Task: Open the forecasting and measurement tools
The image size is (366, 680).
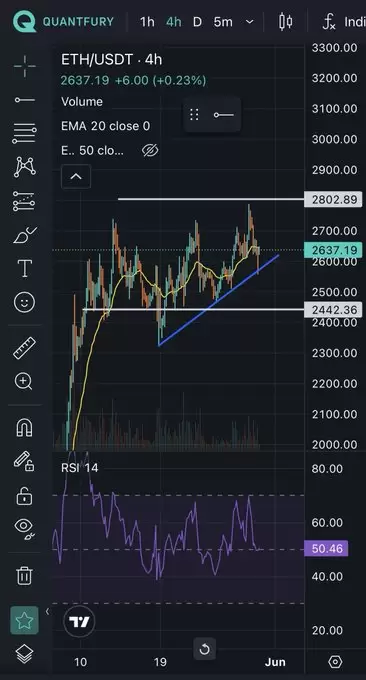Action: click(x=24, y=201)
